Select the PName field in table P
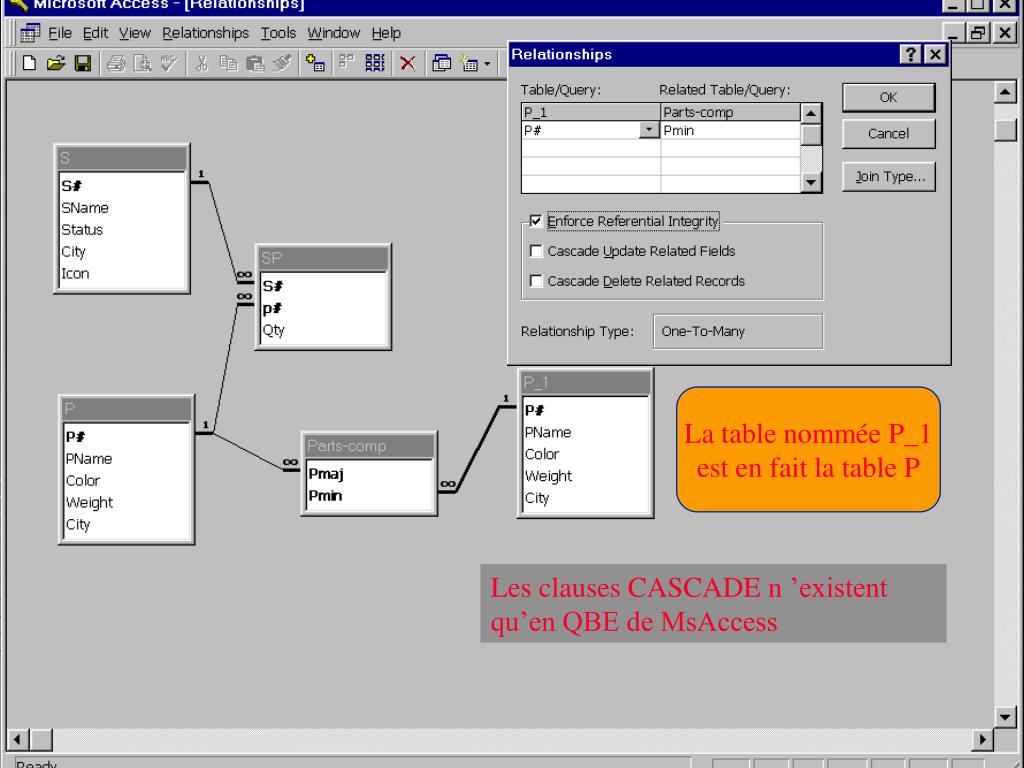This screenshot has height=768, width=1024. point(127,459)
